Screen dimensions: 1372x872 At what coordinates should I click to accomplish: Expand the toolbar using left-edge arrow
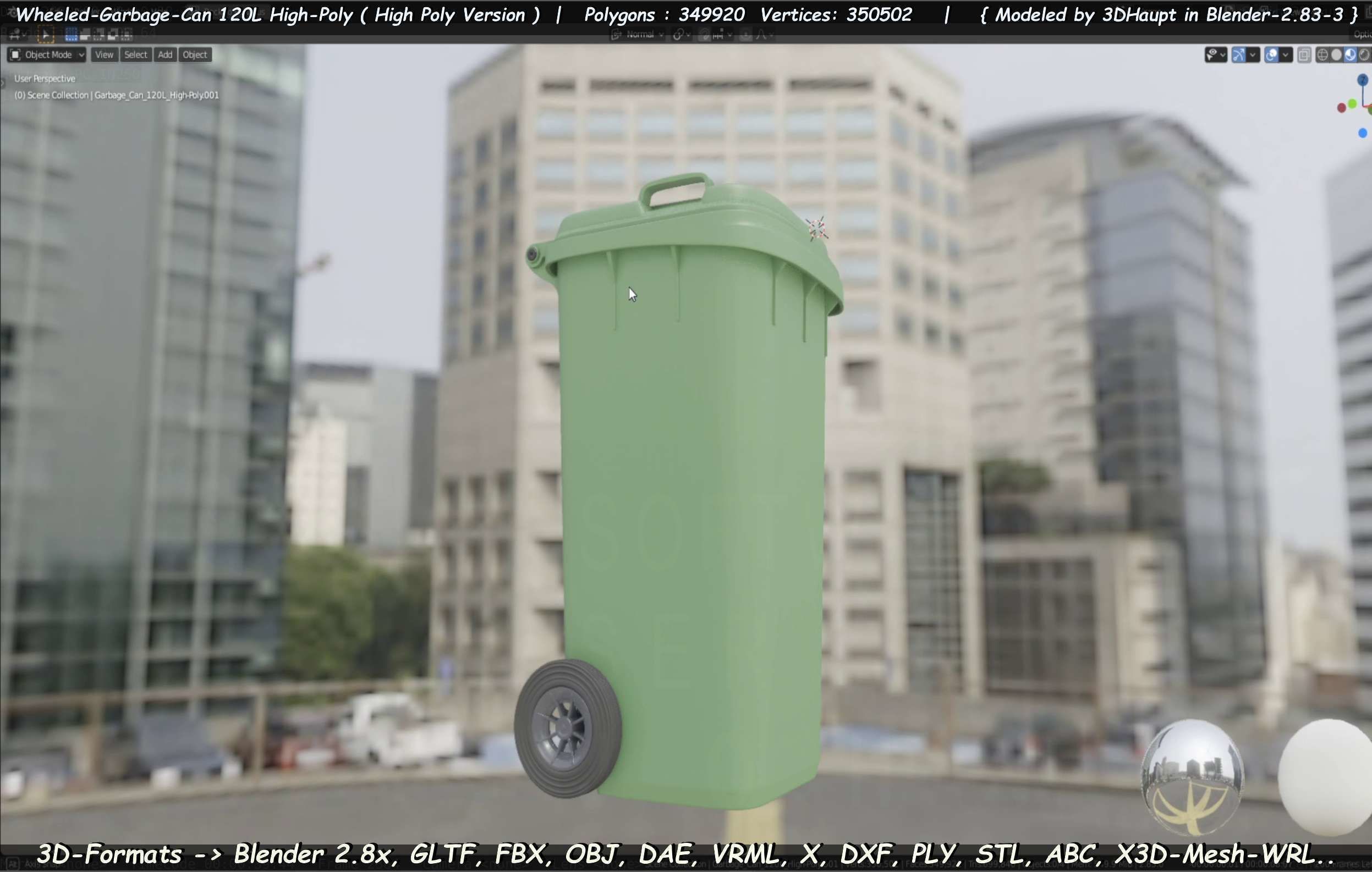[2, 83]
